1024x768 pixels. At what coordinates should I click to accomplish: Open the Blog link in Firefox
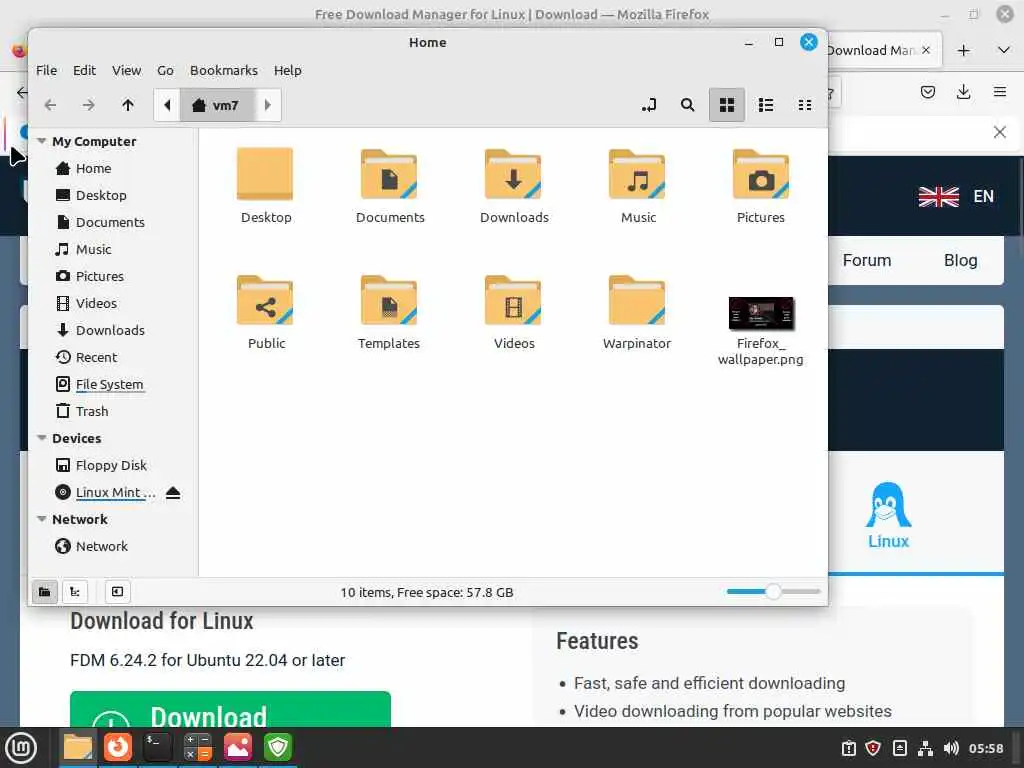coord(961,261)
